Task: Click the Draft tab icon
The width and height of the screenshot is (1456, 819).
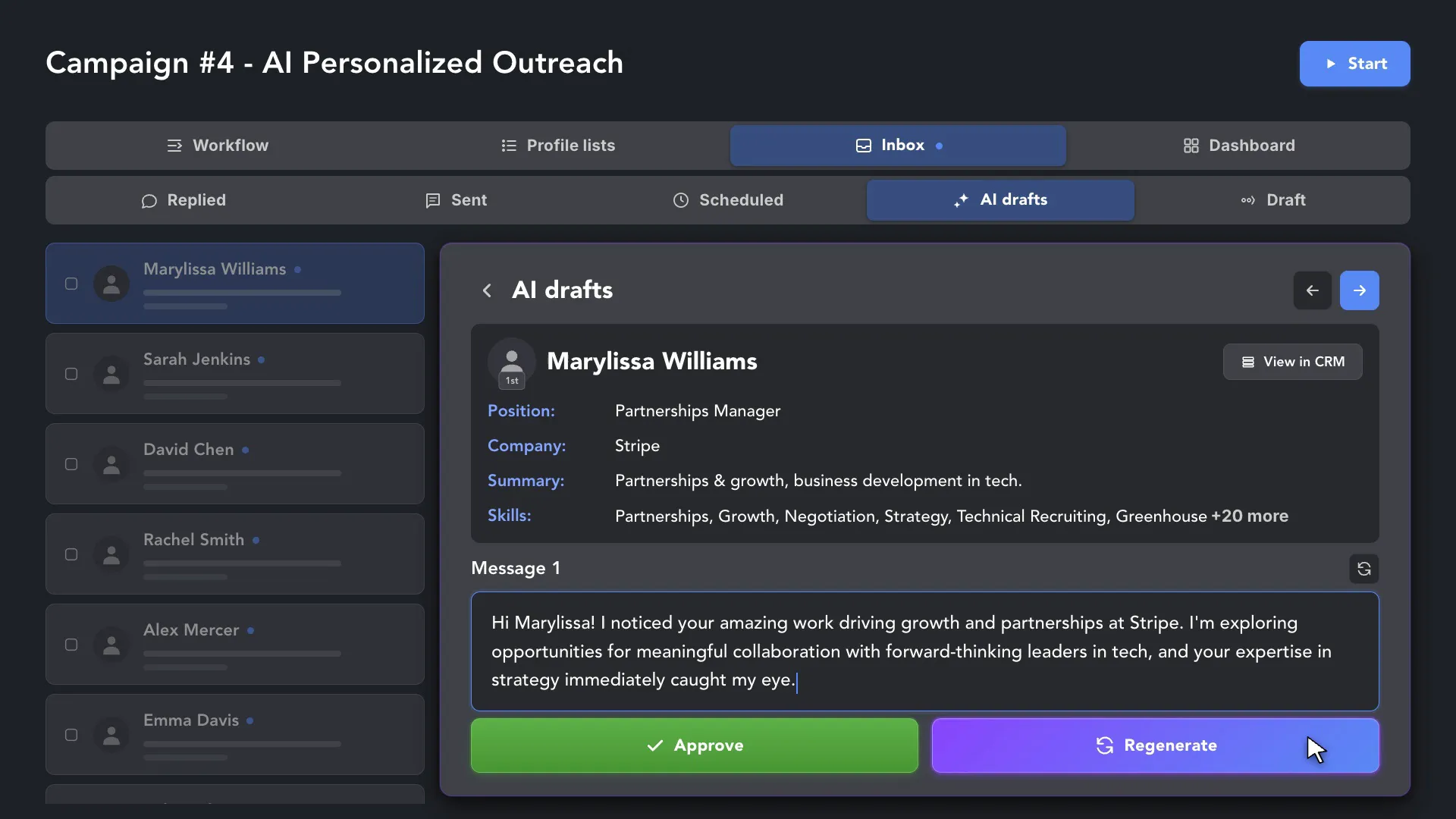Action: pos(1247,200)
